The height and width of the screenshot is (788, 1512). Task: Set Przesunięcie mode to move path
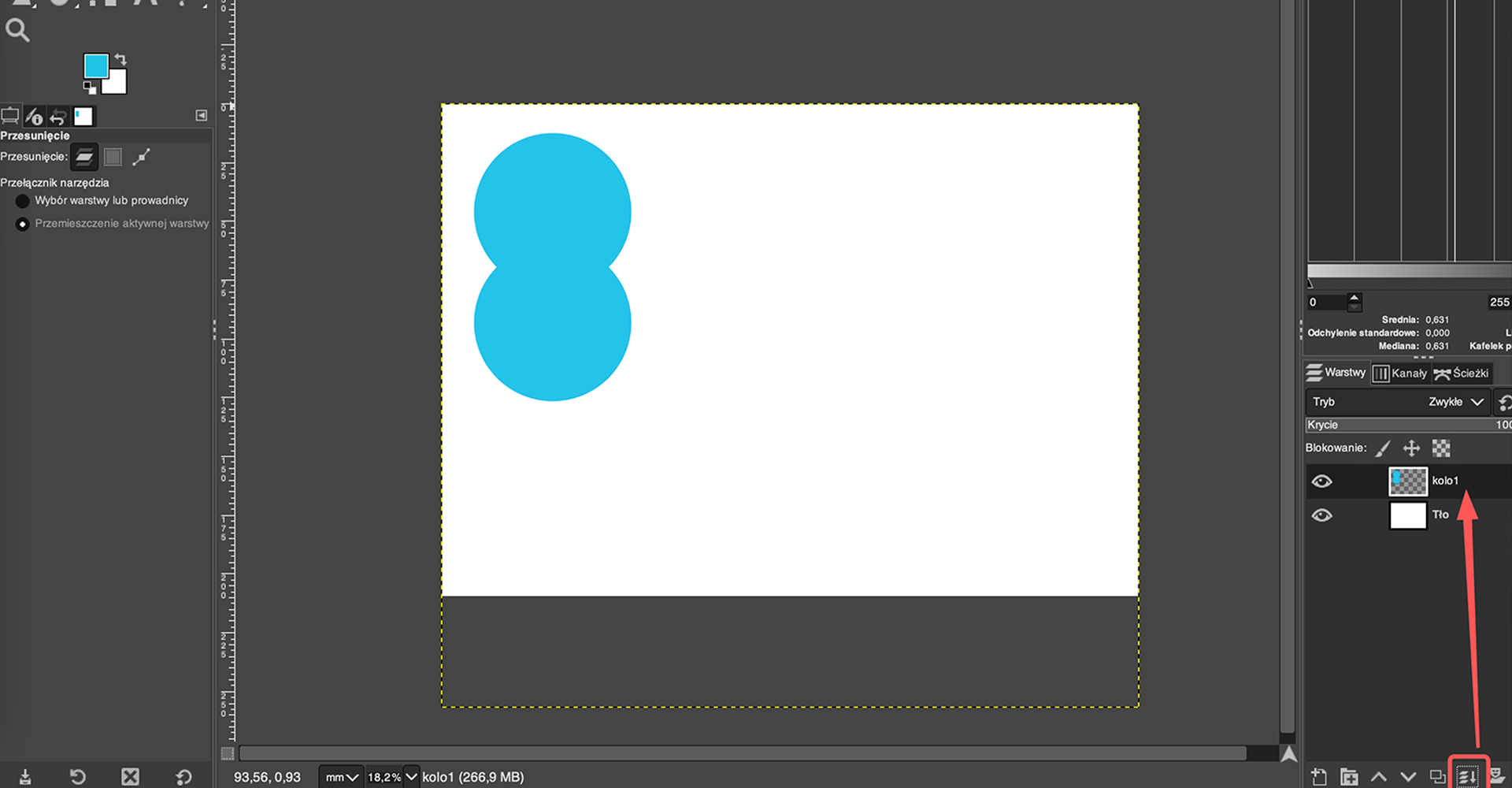pos(142,157)
